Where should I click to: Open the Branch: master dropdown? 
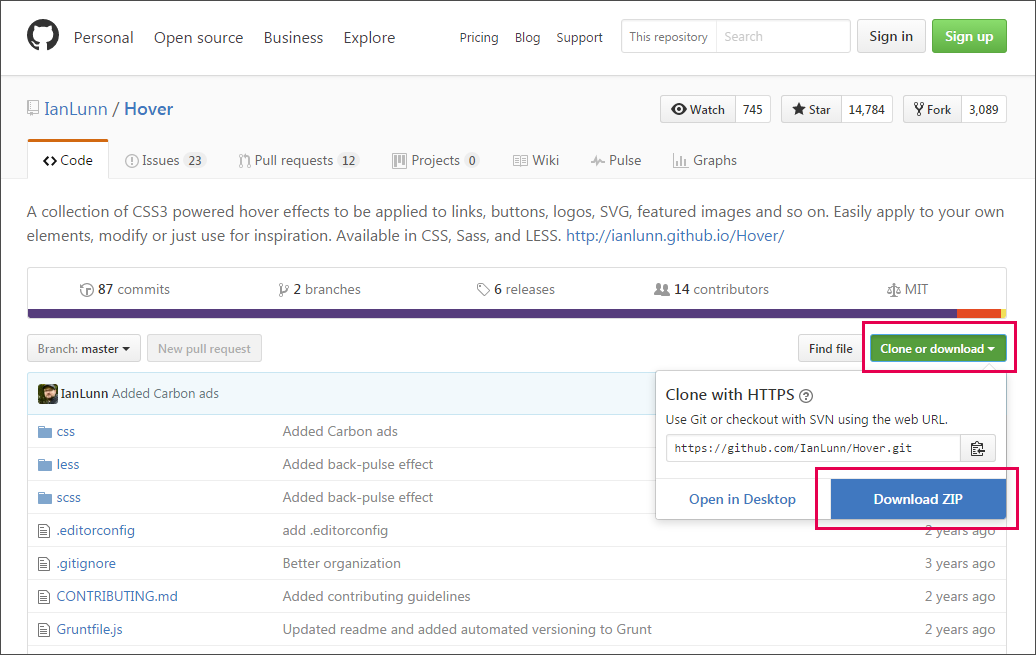pos(84,348)
